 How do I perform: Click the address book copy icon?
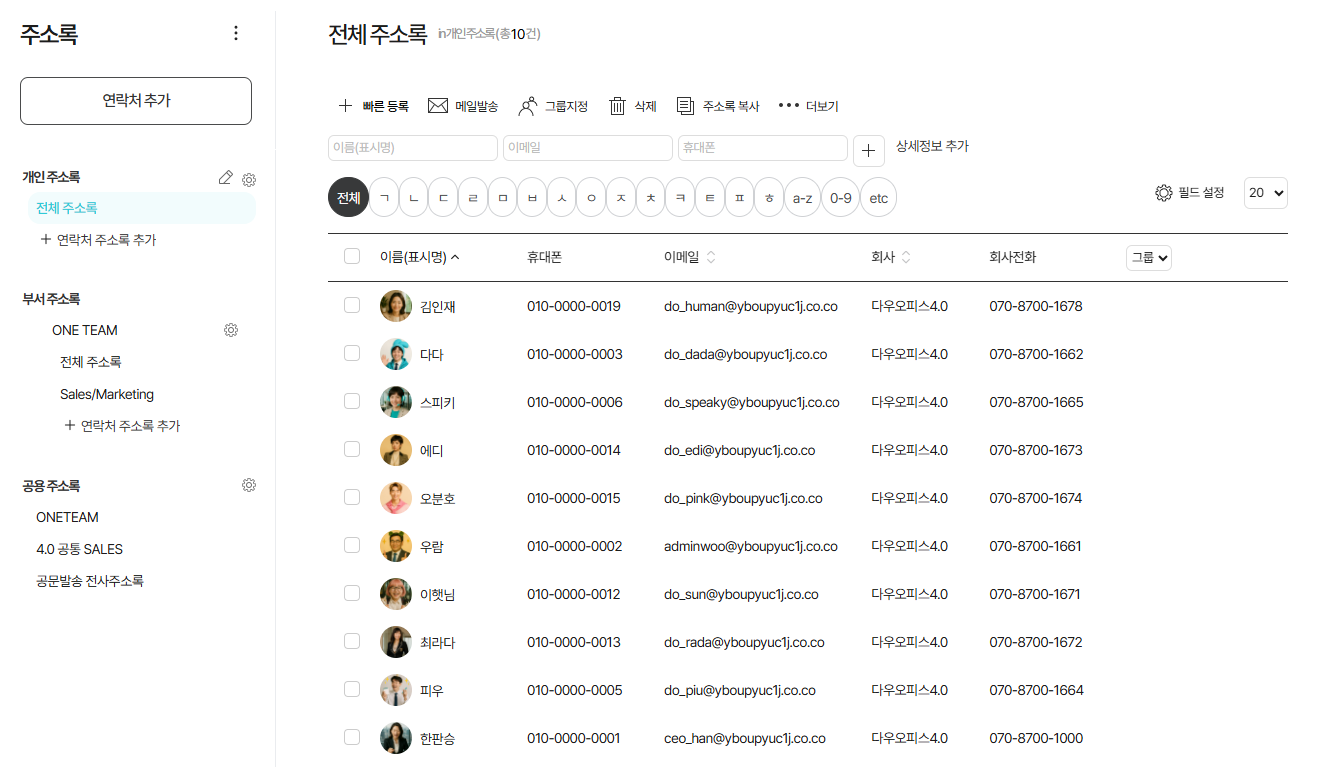pos(685,106)
